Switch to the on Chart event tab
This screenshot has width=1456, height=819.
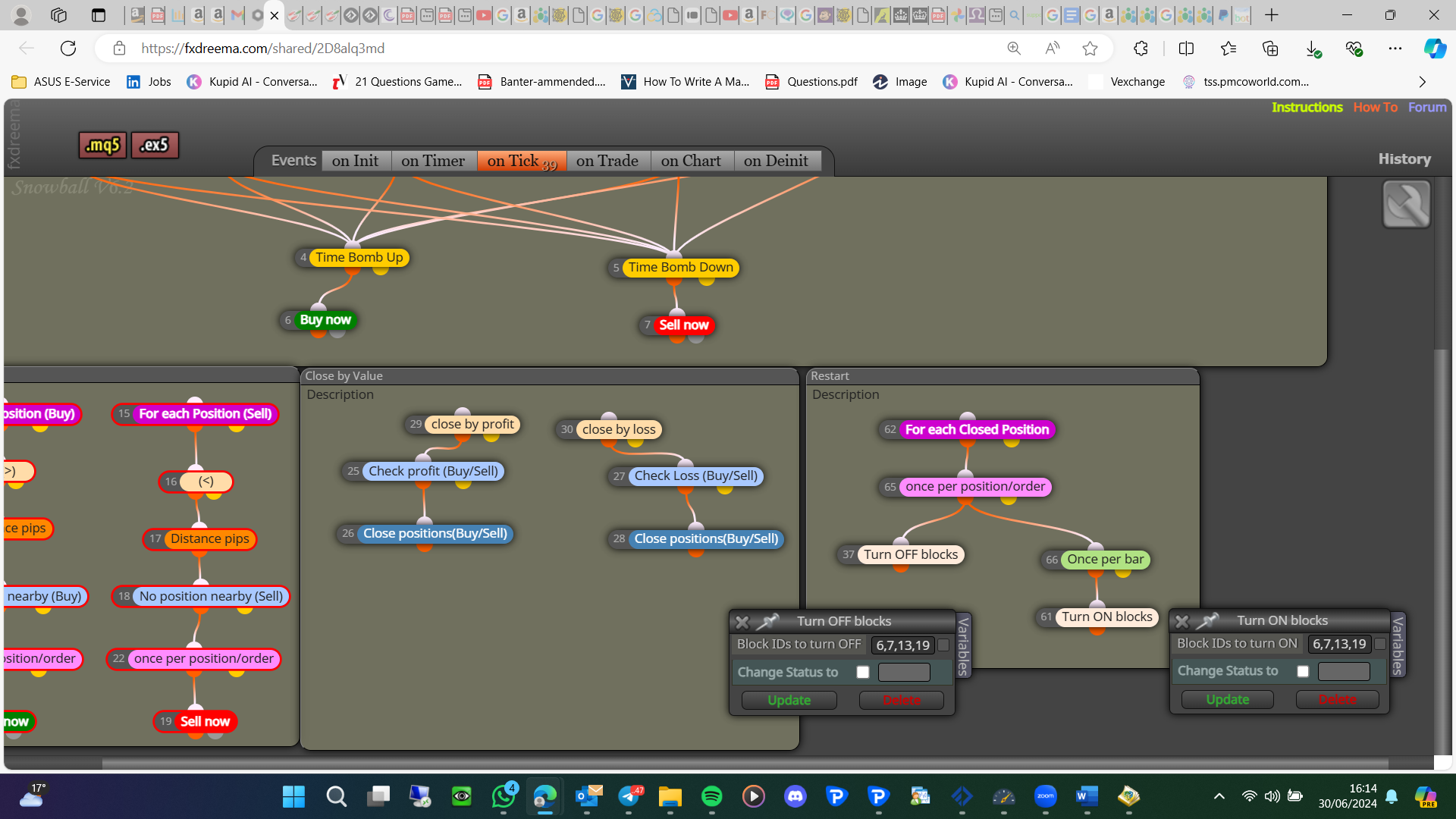(691, 161)
